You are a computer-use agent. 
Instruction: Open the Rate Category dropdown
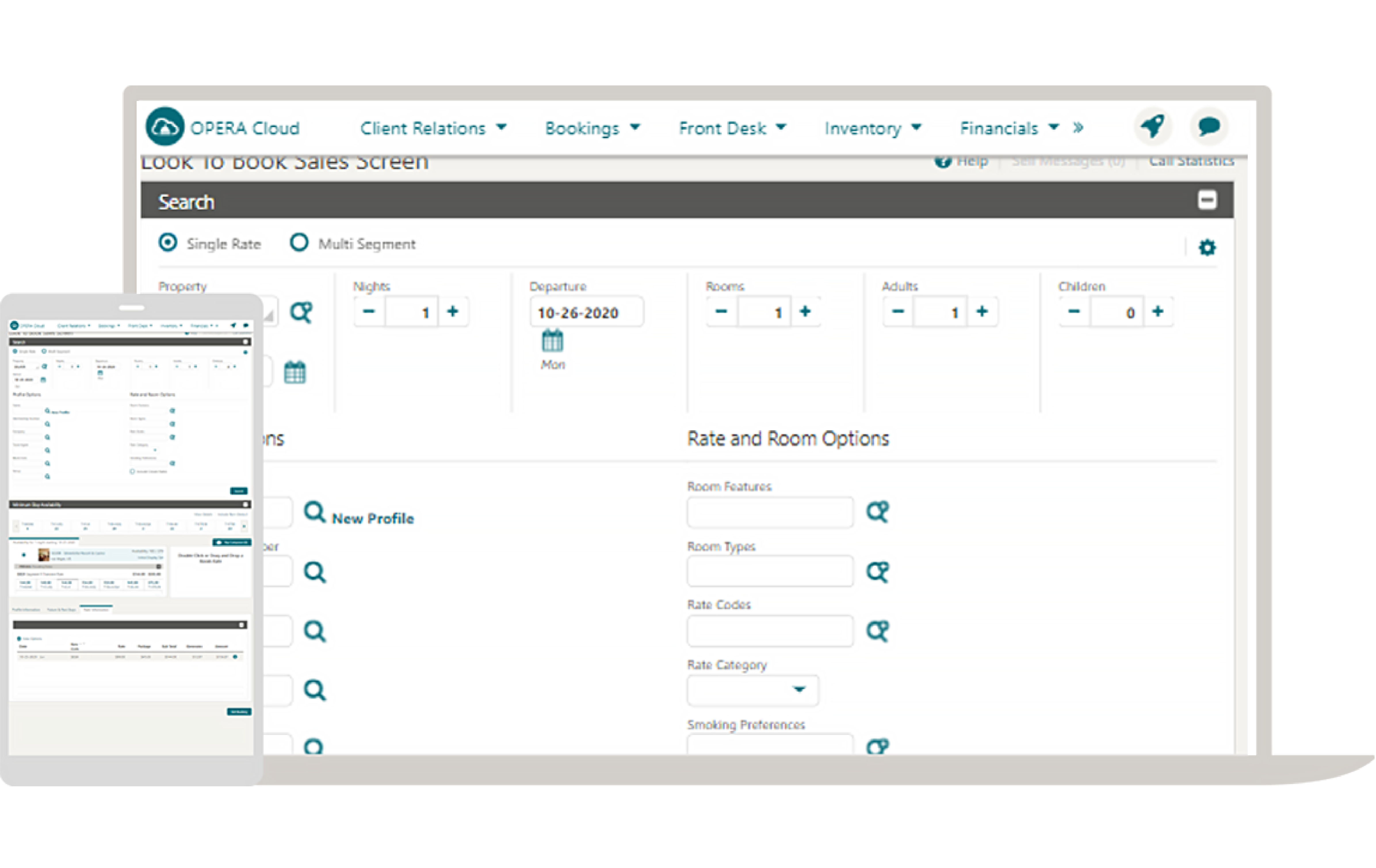point(799,690)
